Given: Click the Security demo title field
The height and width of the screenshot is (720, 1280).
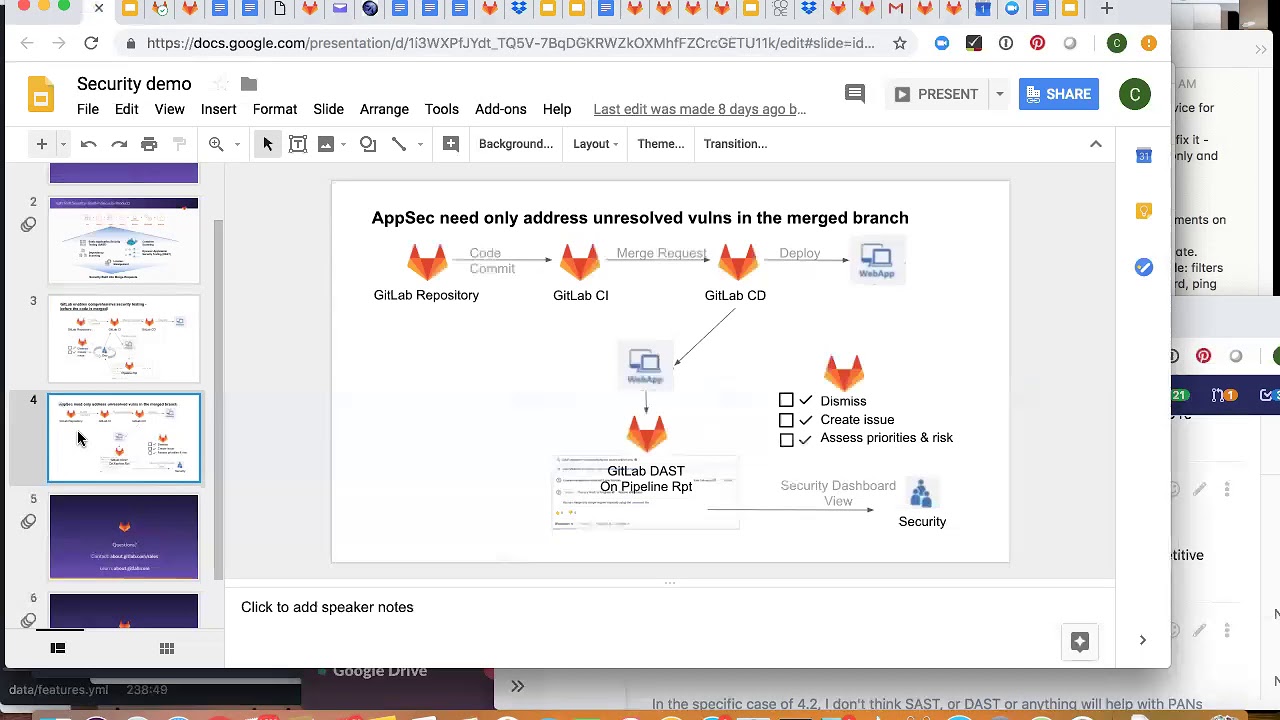Looking at the screenshot, I should tap(134, 84).
